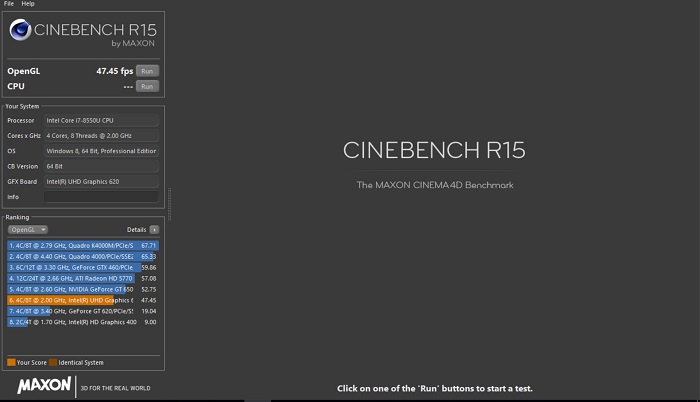The width and height of the screenshot is (700, 402).
Task: Click the panel splitter grip handle
Action: point(170,204)
